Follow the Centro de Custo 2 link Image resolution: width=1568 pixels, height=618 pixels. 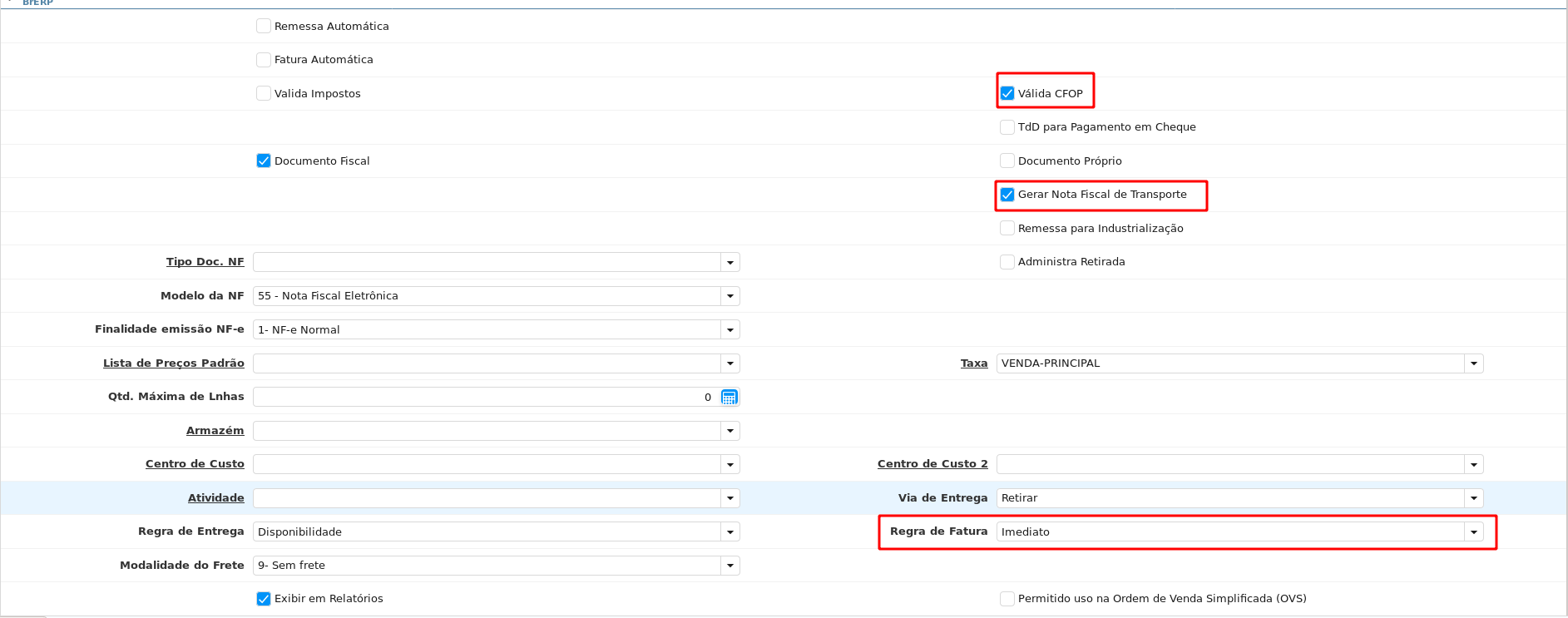[932, 464]
